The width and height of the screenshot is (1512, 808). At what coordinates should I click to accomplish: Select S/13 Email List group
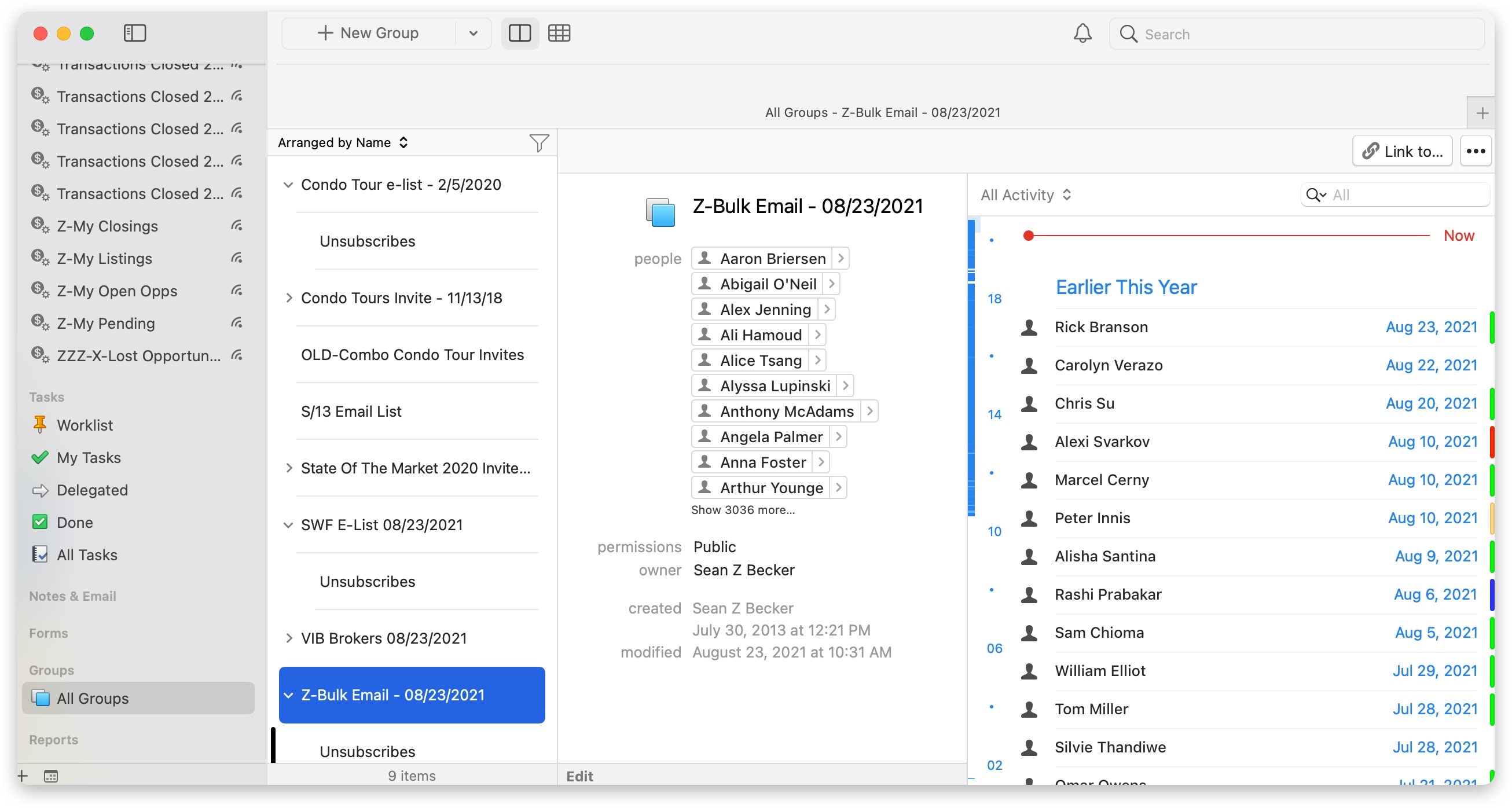(351, 412)
